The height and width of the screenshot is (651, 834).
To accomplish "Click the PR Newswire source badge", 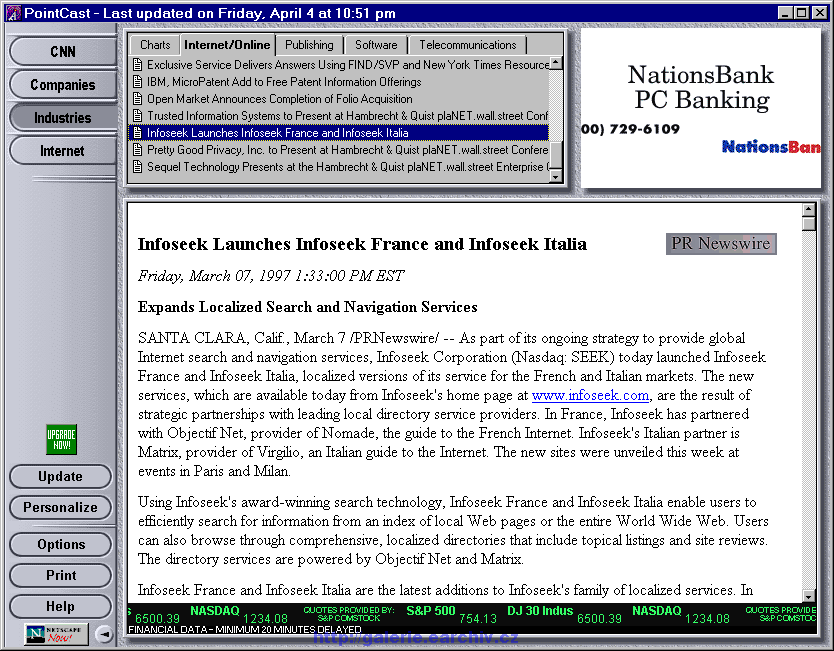I will coord(721,244).
